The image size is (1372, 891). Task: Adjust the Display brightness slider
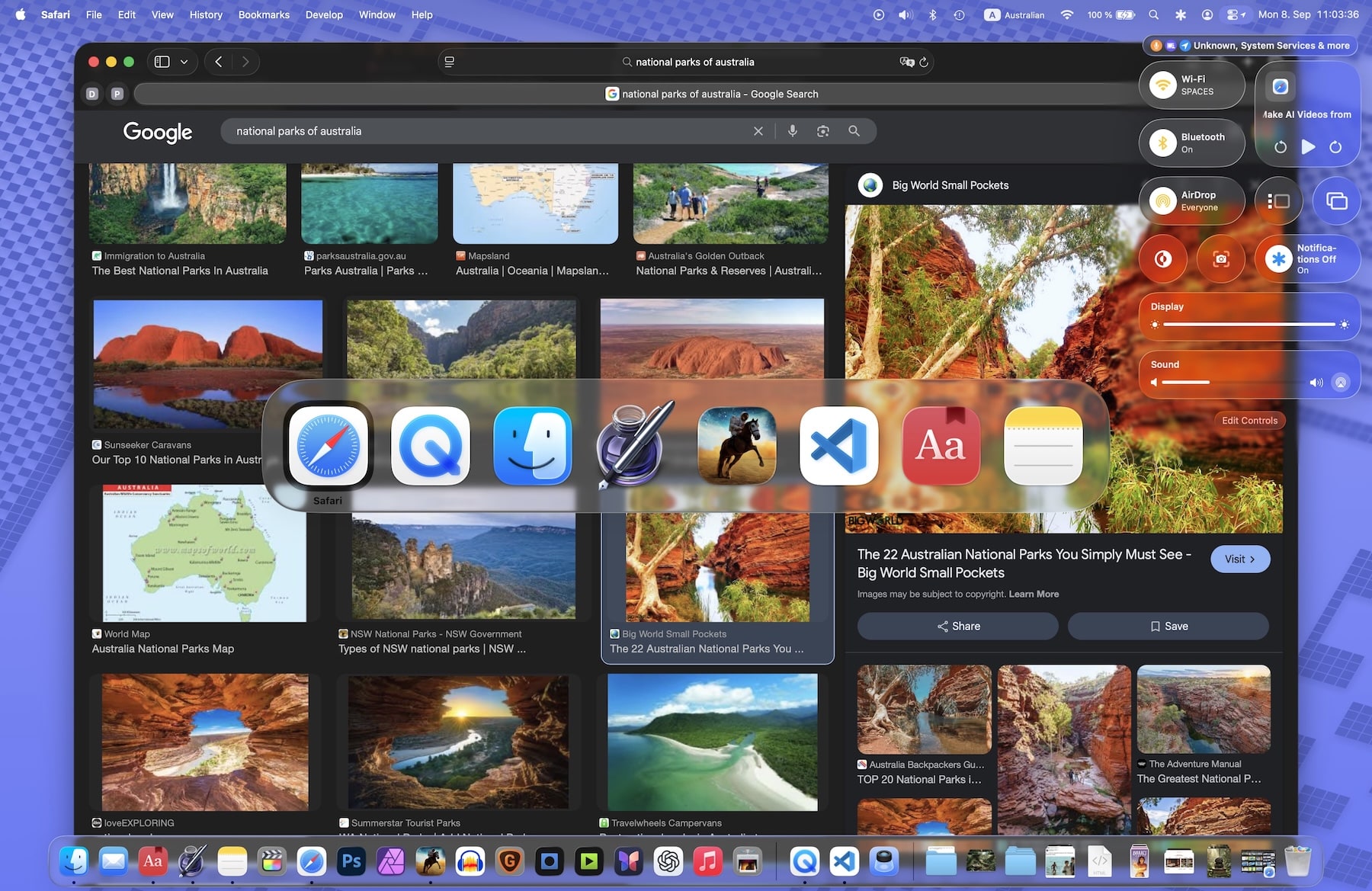point(1249,325)
